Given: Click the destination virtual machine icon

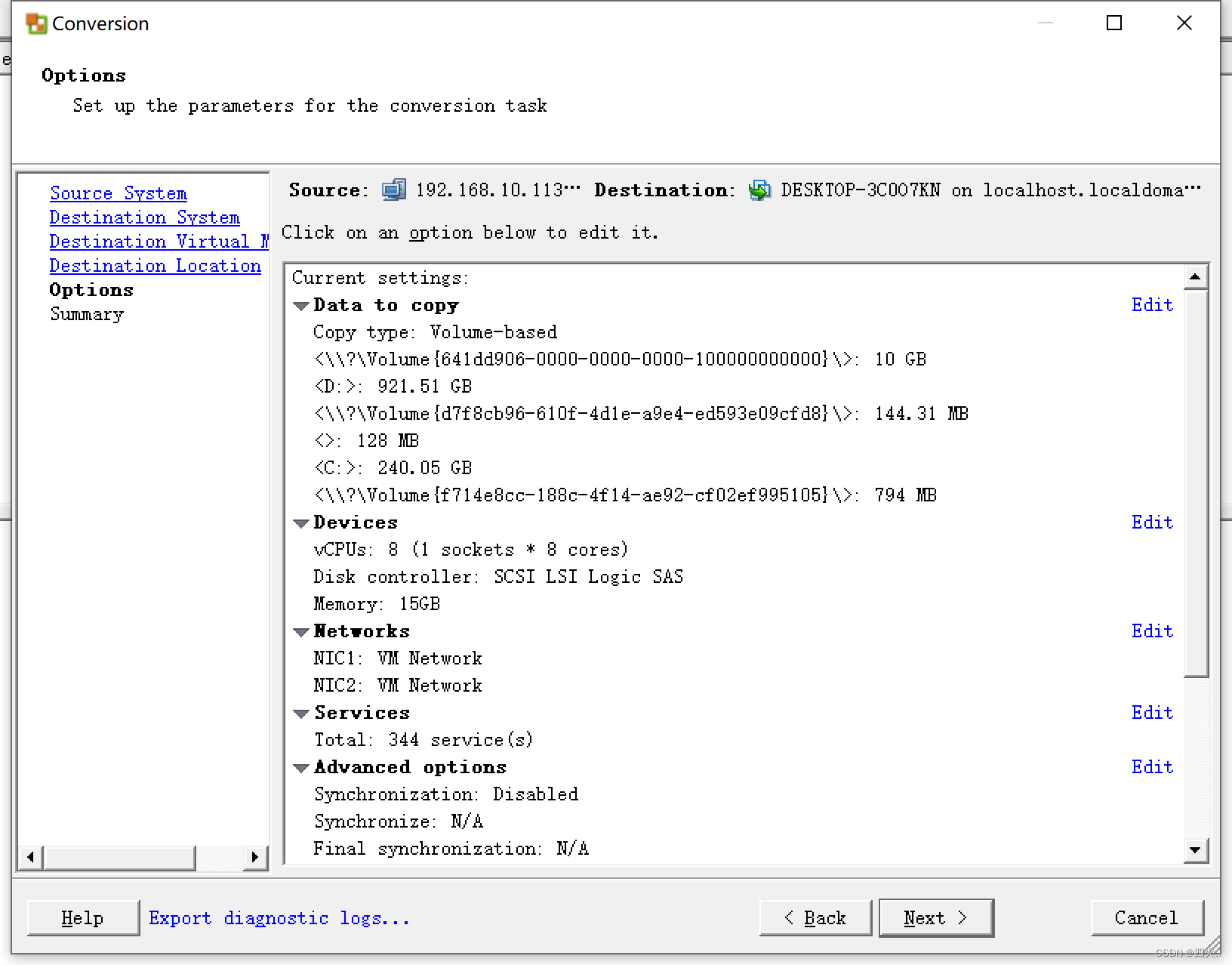Looking at the screenshot, I should [x=759, y=190].
